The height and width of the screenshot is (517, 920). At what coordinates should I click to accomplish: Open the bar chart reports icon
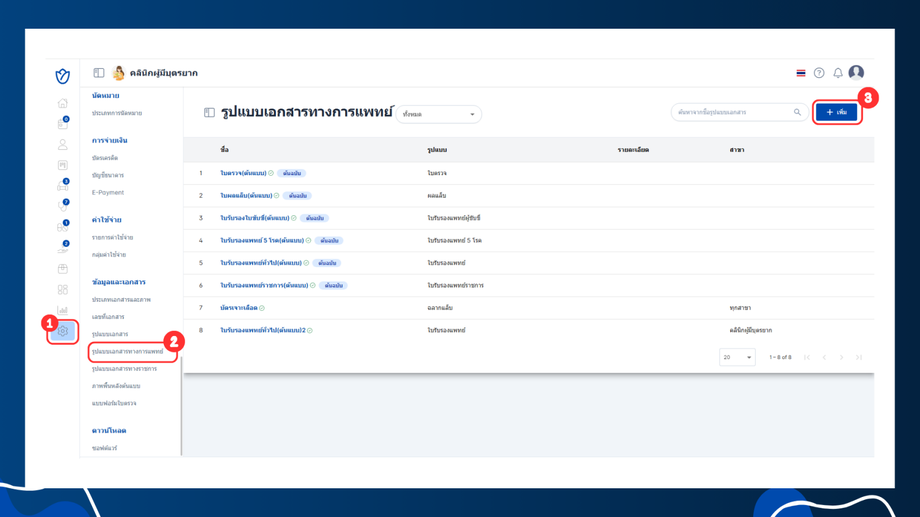click(63, 310)
